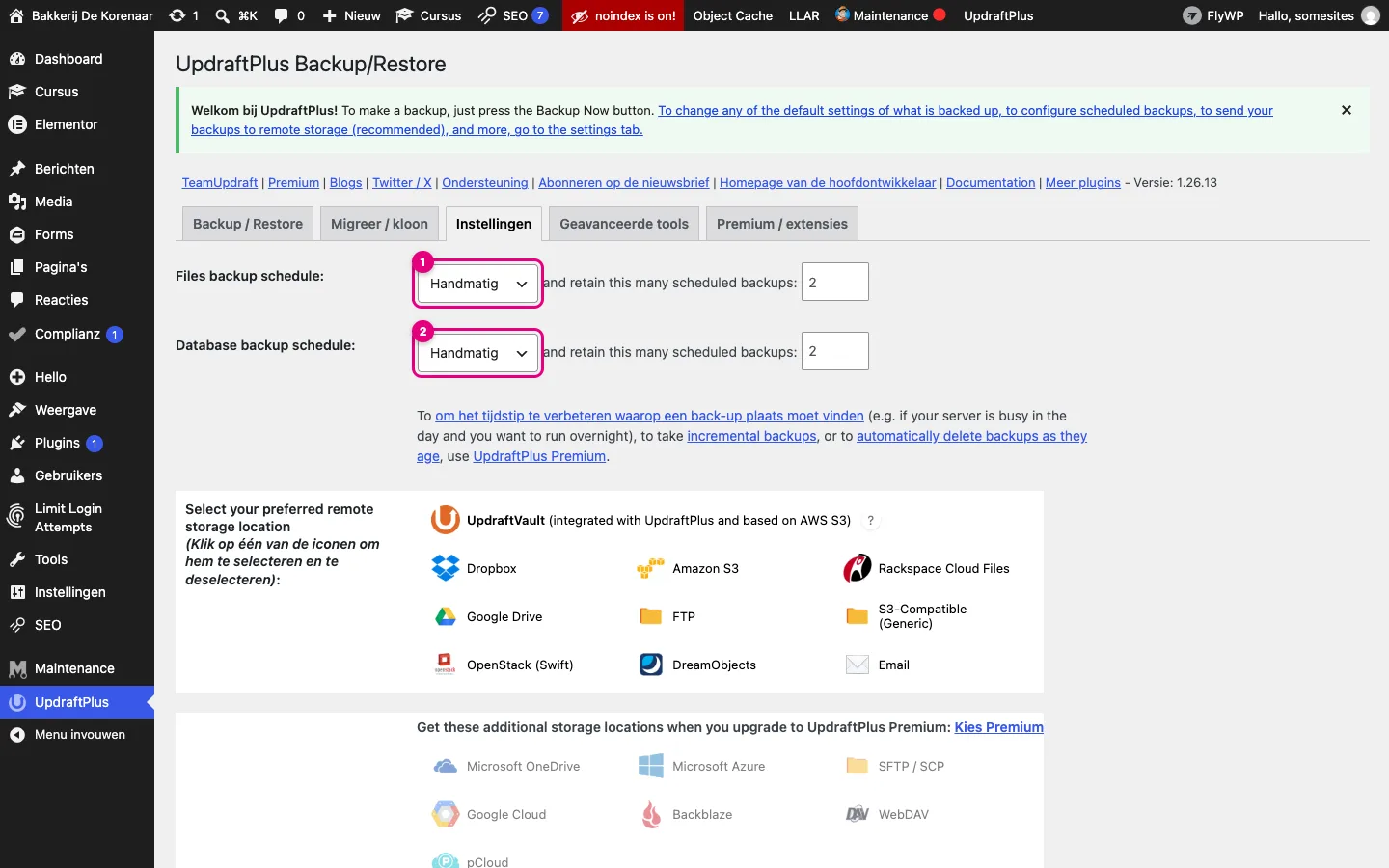The width and height of the screenshot is (1389, 868).
Task: Click the WebDAV icon
Action: coord(858,814)
